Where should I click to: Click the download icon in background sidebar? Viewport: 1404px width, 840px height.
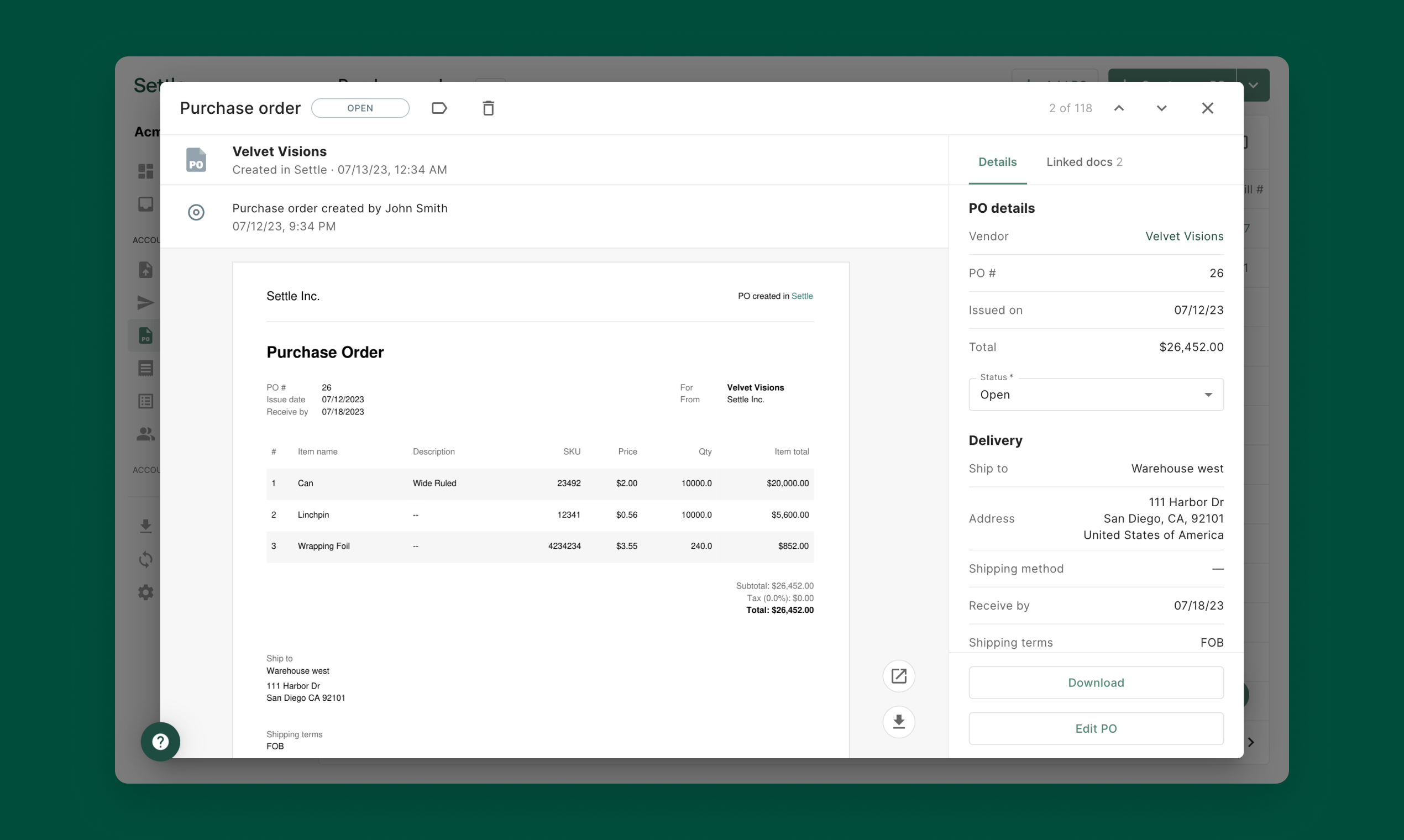tap(145, 527)
